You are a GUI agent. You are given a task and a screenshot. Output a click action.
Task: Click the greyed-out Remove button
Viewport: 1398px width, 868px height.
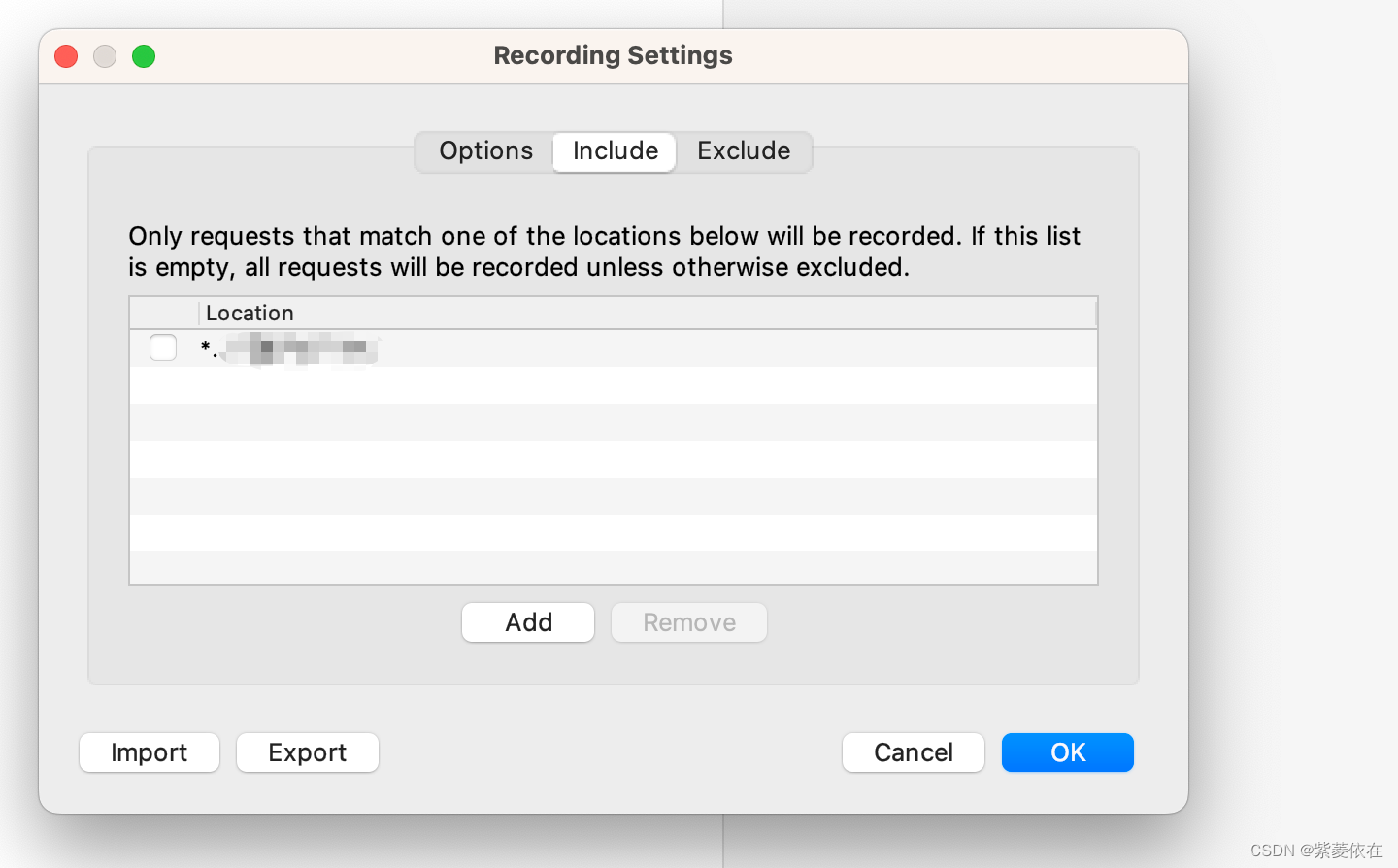[x=689, y=622]
